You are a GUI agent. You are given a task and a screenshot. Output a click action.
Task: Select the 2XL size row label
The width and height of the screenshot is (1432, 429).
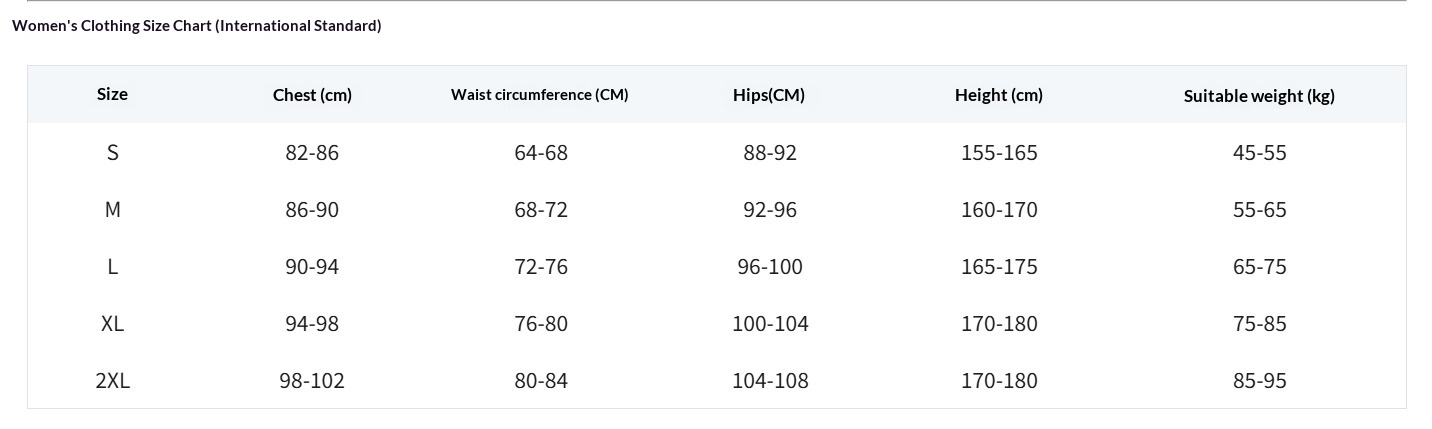(x=113, y=380)
